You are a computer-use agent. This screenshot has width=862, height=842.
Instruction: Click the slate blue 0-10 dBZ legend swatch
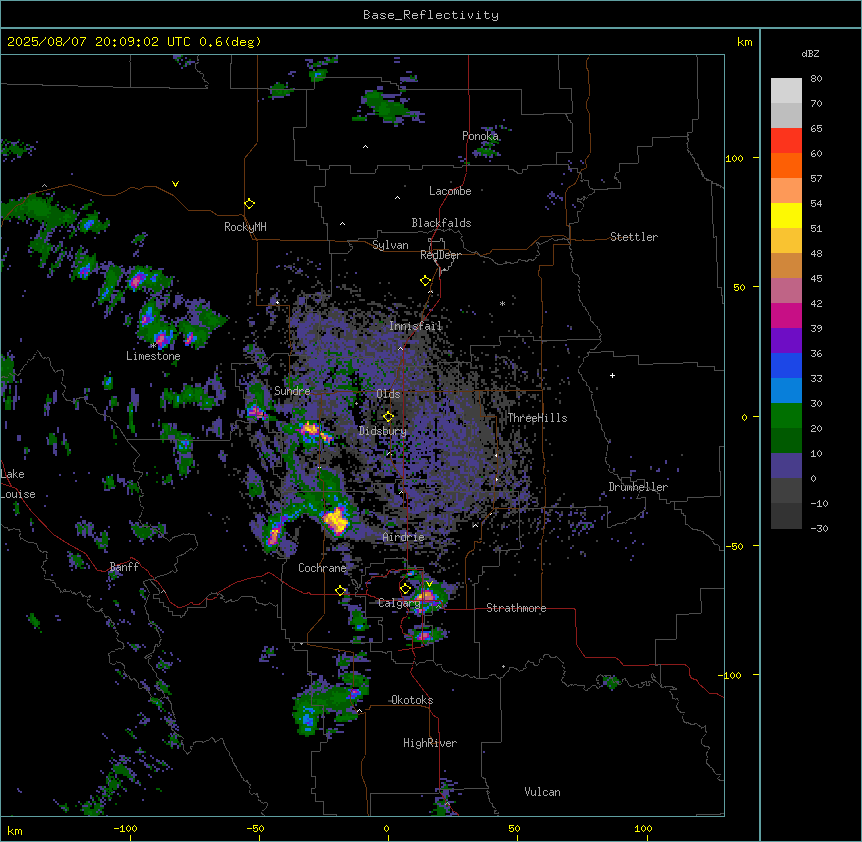[x=786, y=466]
